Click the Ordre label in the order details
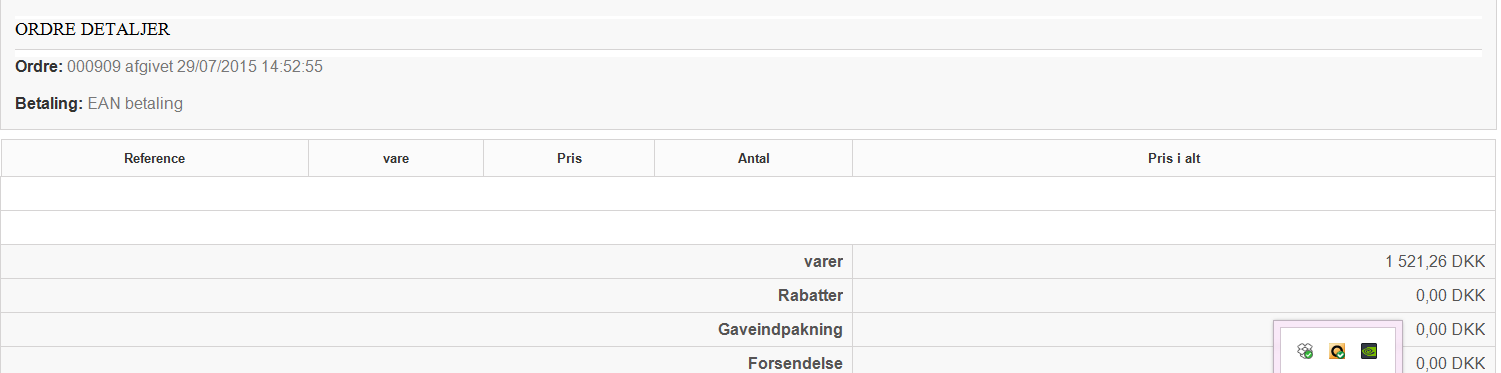Viewport: 1501px width, 373px height. pos(39,67)
